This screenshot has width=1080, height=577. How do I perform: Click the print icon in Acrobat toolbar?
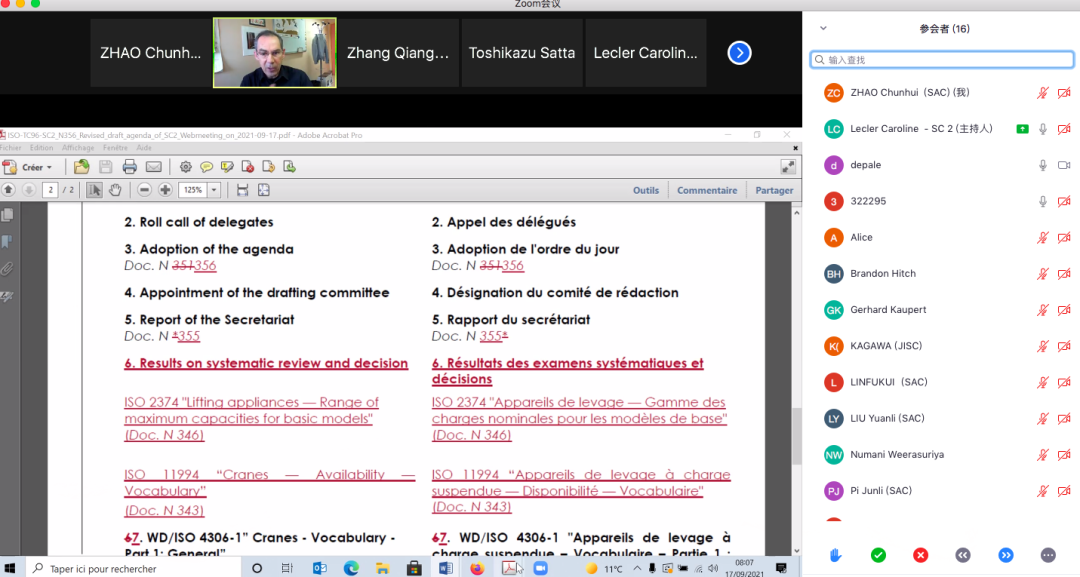(x=129, y=167)
